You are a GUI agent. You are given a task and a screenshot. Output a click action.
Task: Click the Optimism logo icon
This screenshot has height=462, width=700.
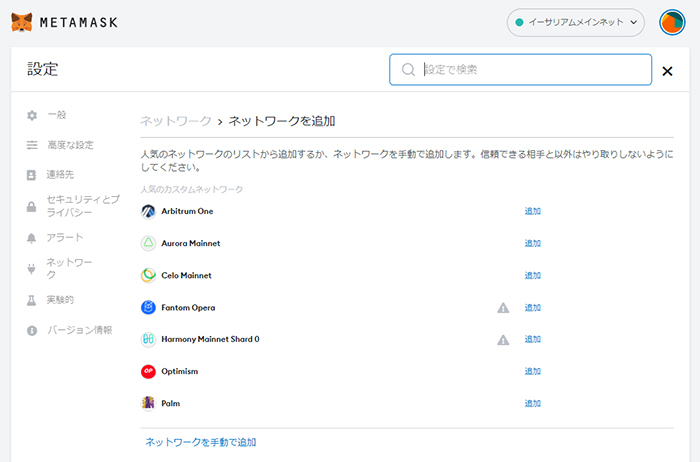point(148,371)
